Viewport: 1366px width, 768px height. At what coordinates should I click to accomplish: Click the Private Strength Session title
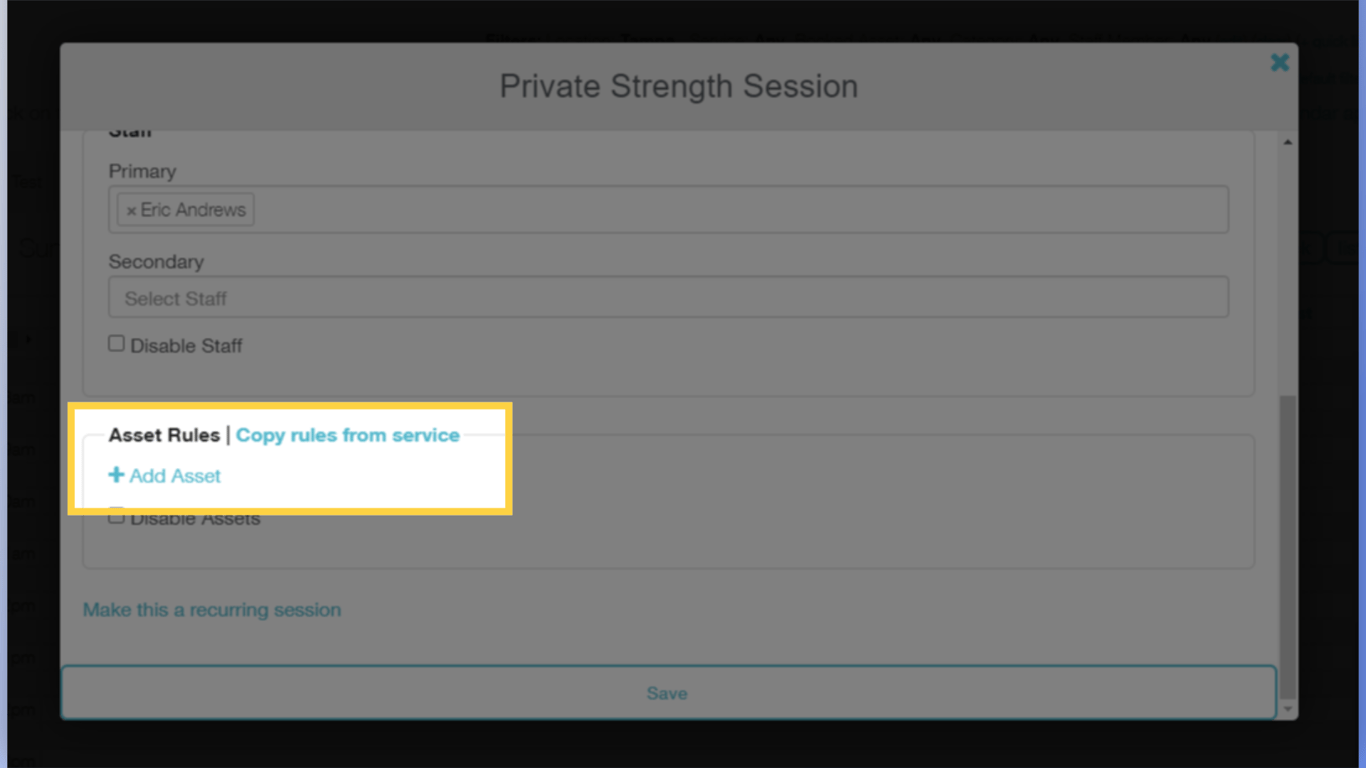tap(678, 86)
